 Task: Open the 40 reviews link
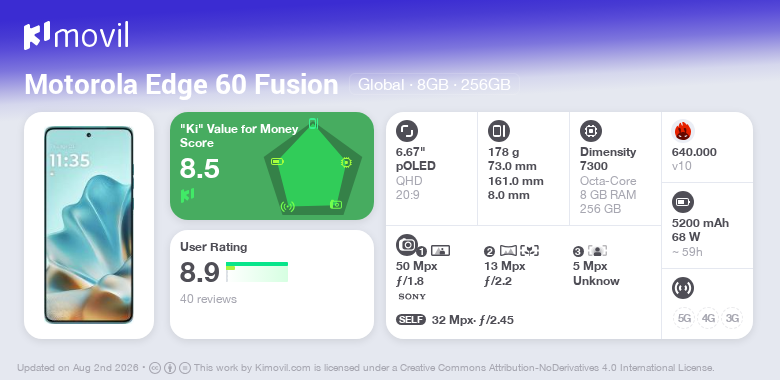(208, 299)
